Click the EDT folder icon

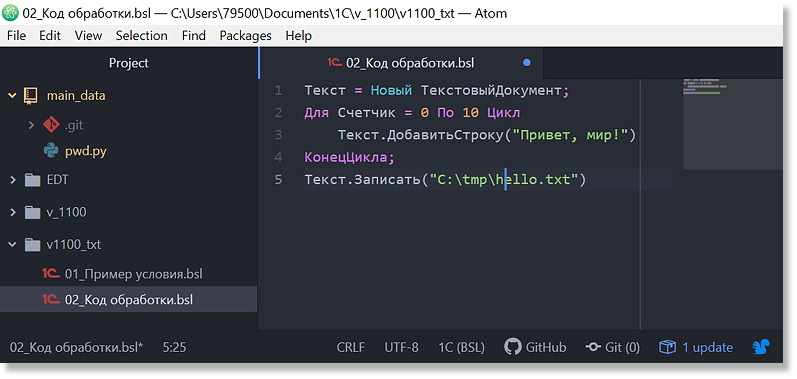pos(32,180)
